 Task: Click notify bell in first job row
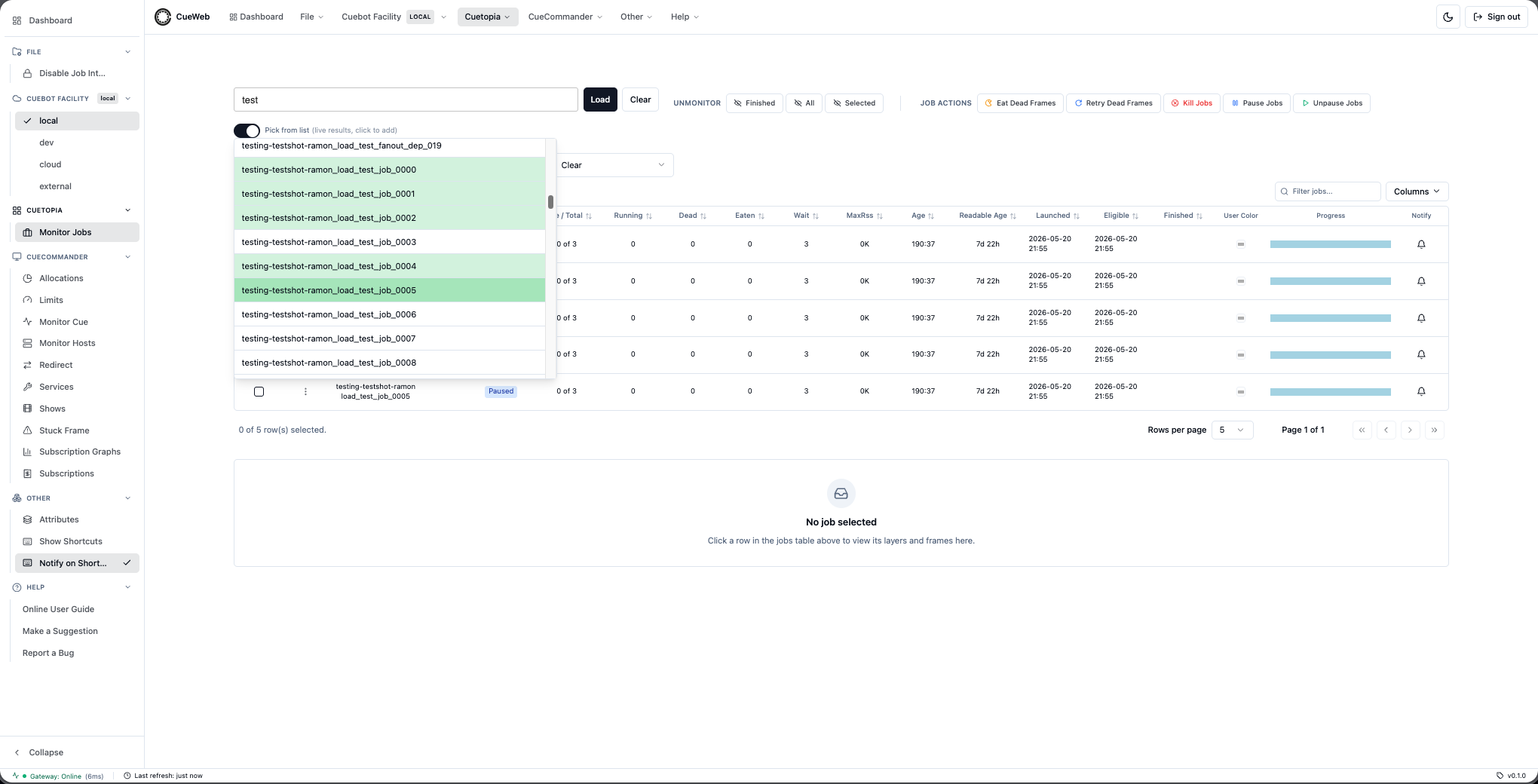1421,244
